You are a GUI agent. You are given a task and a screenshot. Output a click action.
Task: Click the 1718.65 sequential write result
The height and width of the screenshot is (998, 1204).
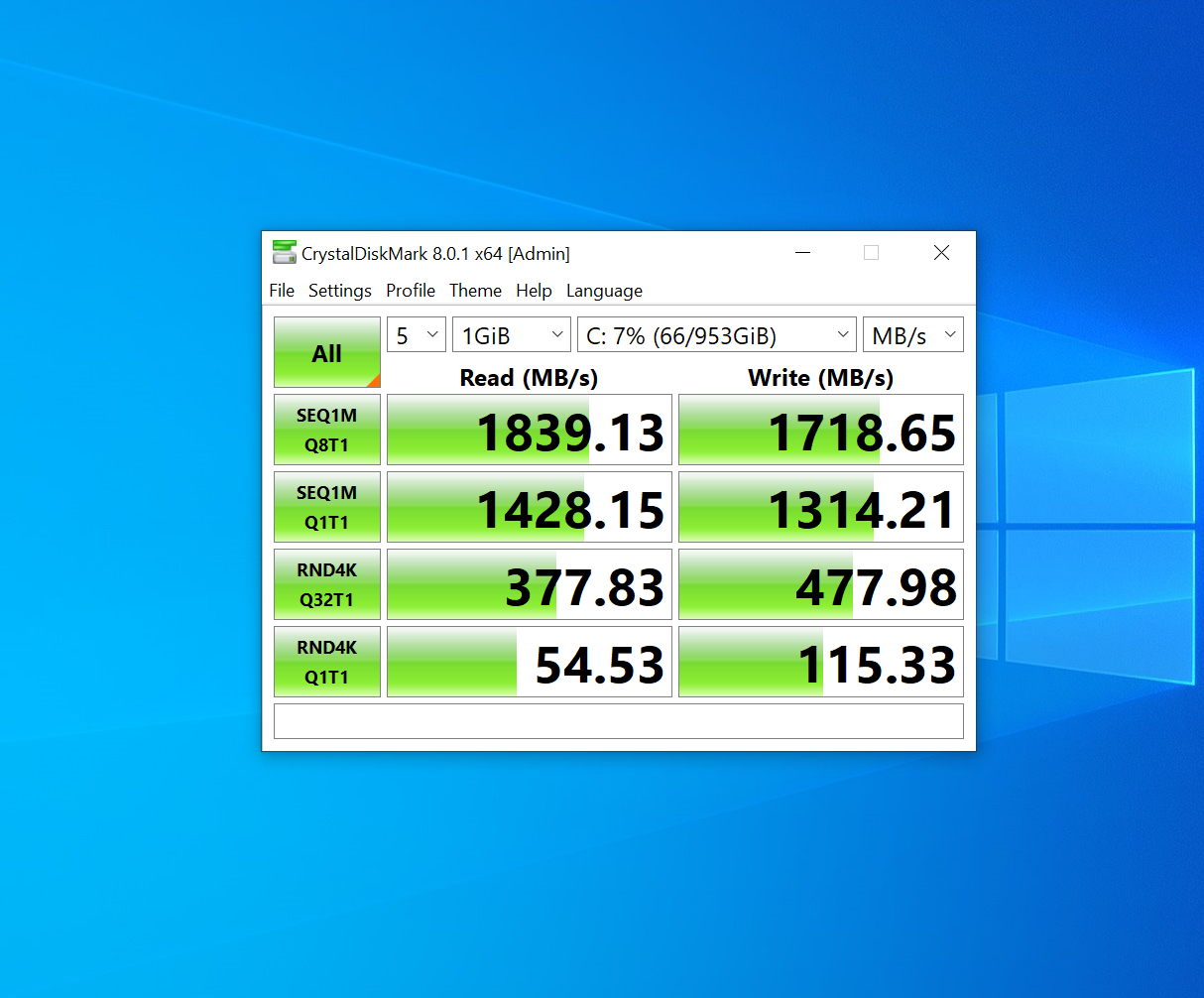coord(821,430)
